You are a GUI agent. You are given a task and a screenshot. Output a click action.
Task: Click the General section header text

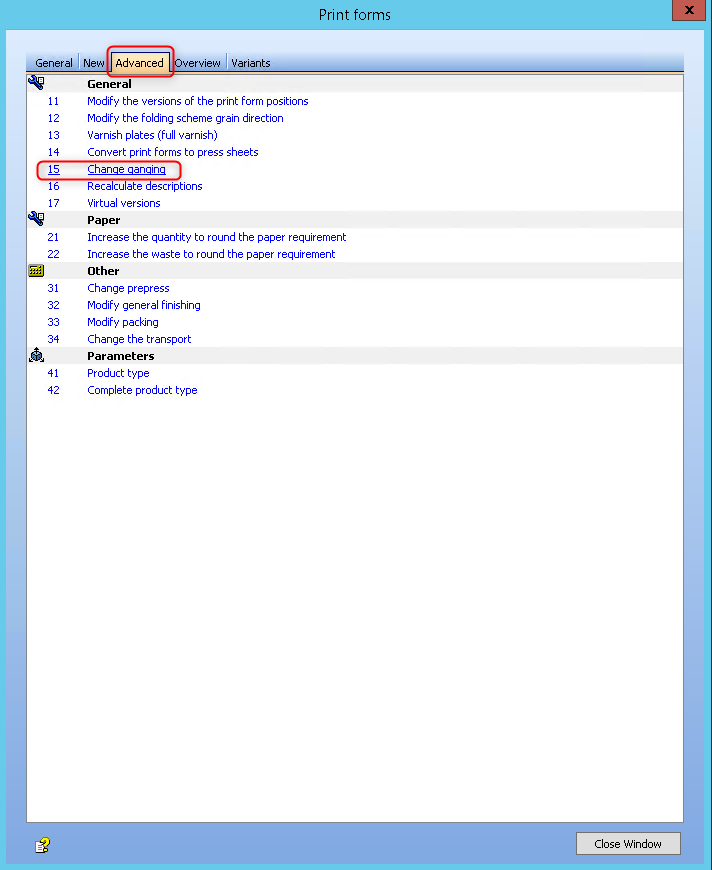point(109,84)
